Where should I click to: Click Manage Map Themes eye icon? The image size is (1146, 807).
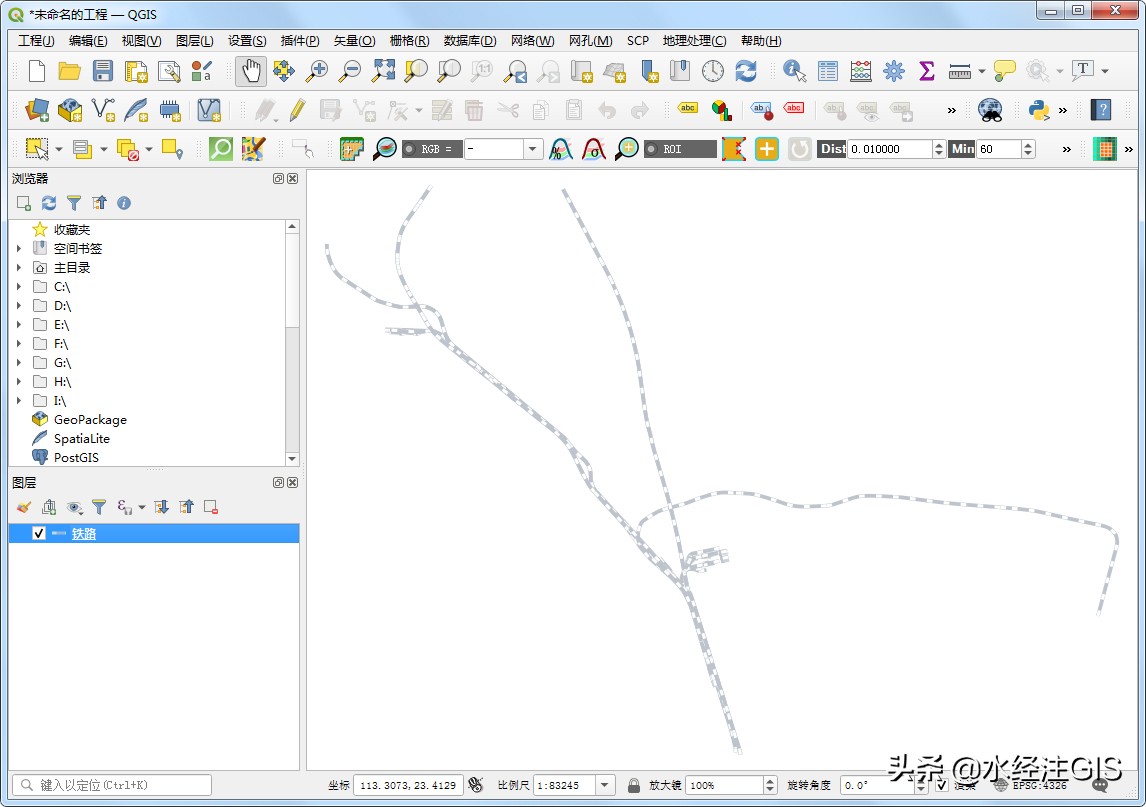(x=73, y=507)
